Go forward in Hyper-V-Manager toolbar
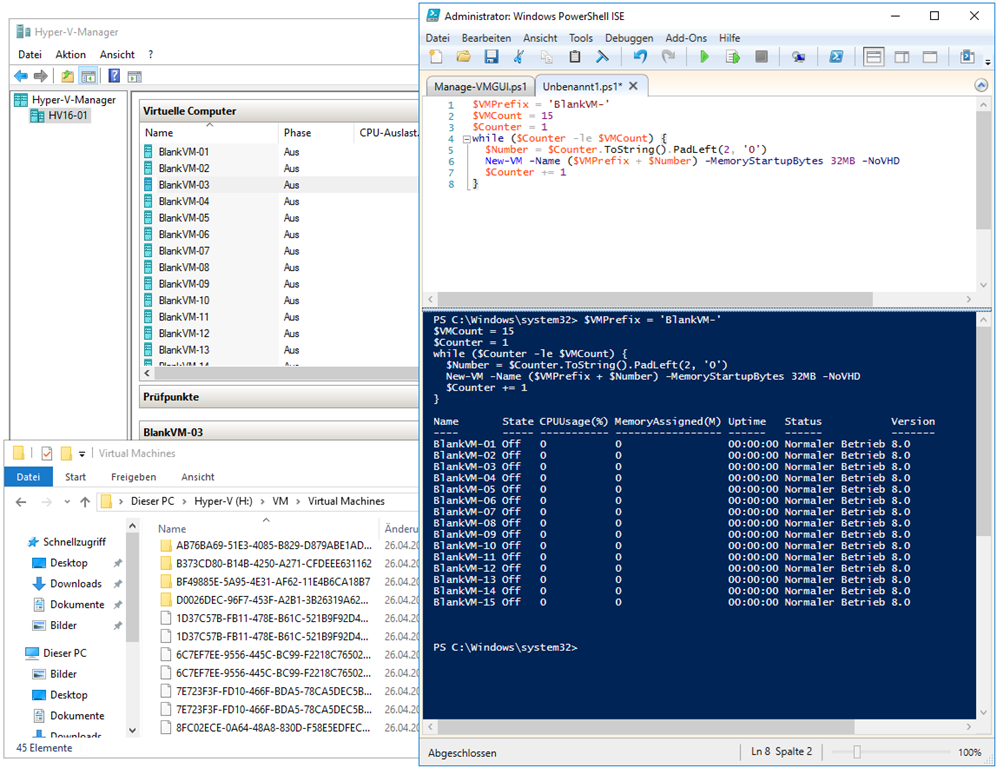The height and width of the screenshot is (768, 997). click(x=41, y=77)
